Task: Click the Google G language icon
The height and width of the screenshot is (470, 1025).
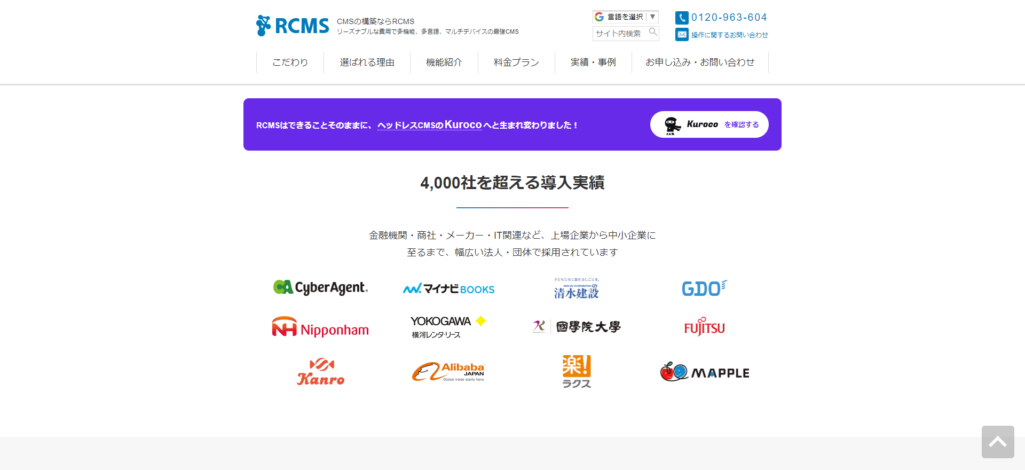Action: (x=599, y=17)
